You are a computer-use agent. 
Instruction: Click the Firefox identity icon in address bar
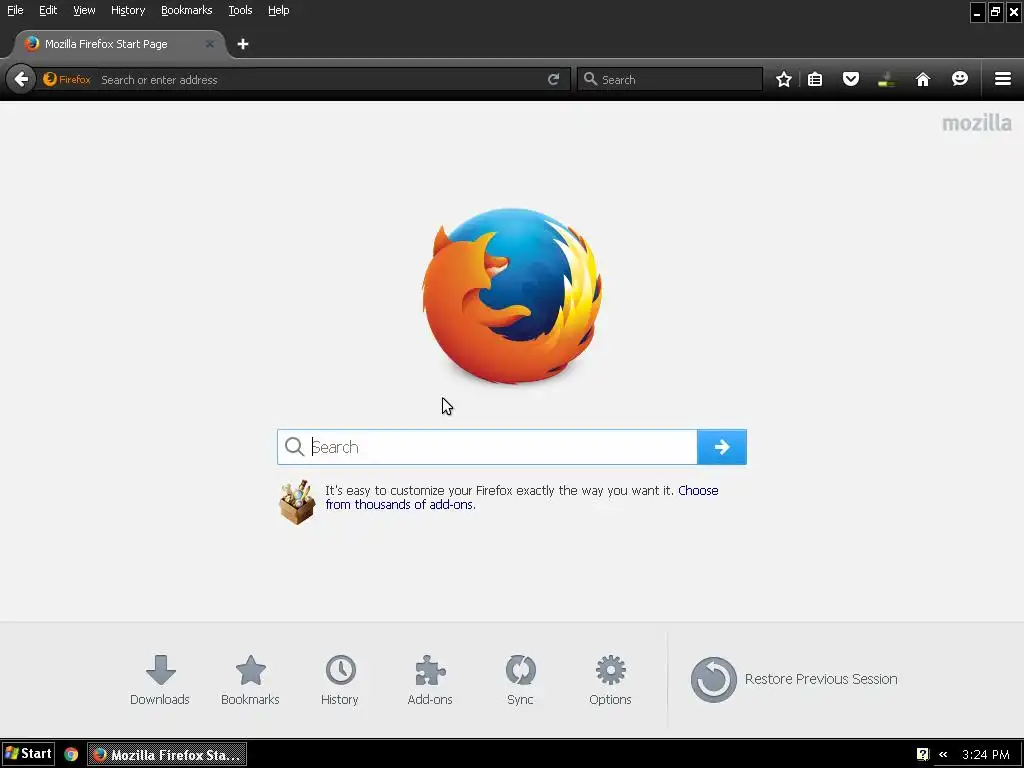pos(67,80)
